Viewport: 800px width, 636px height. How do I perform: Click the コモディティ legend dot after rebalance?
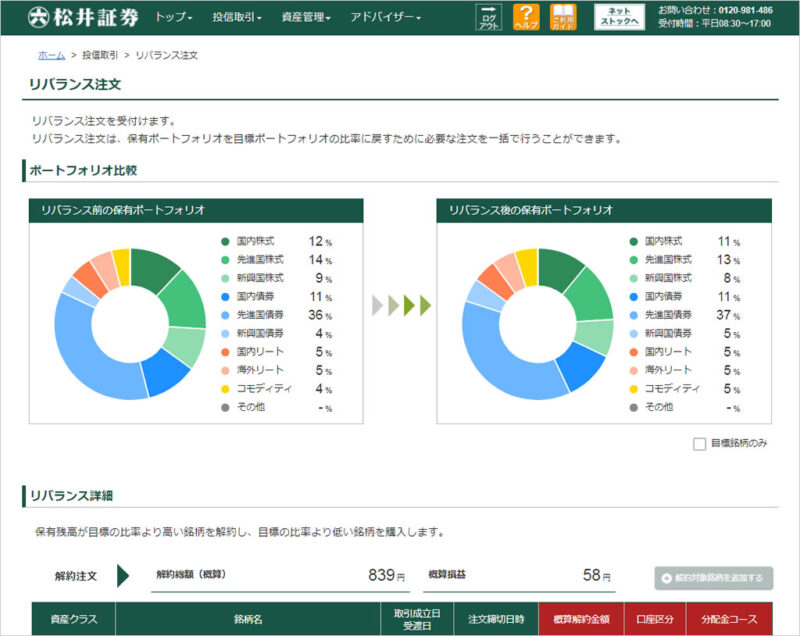[634, 388]
